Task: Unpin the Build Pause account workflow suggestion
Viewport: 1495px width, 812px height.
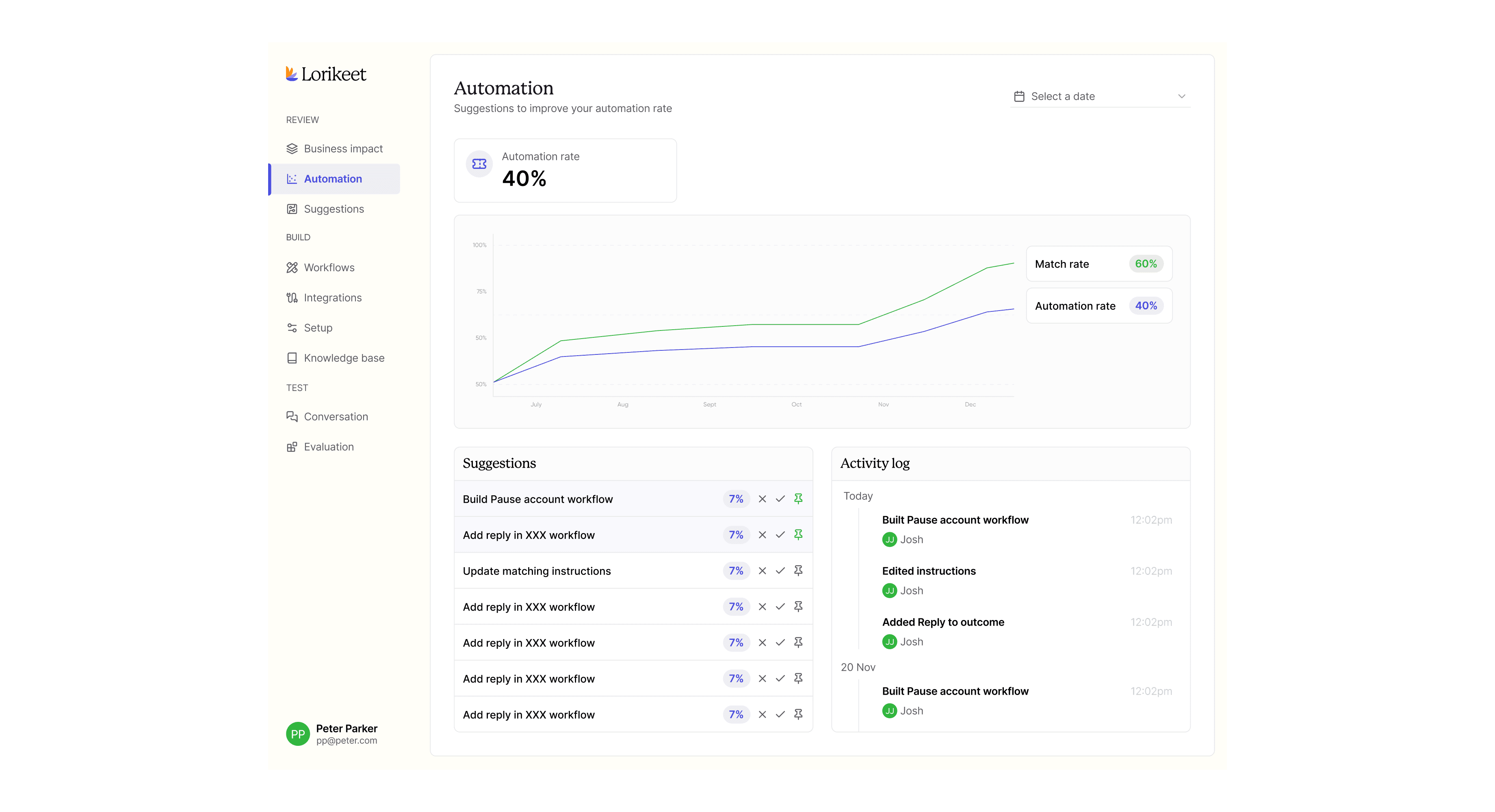Action: tap(798, 499)
